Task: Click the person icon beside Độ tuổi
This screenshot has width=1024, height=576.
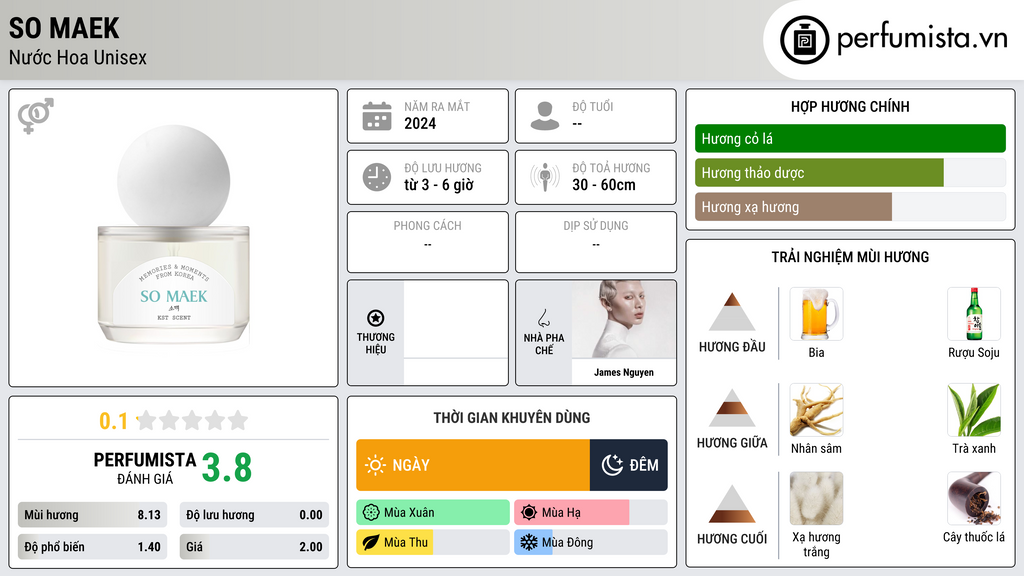Action: pyautogui.click(x=545, y=116)
